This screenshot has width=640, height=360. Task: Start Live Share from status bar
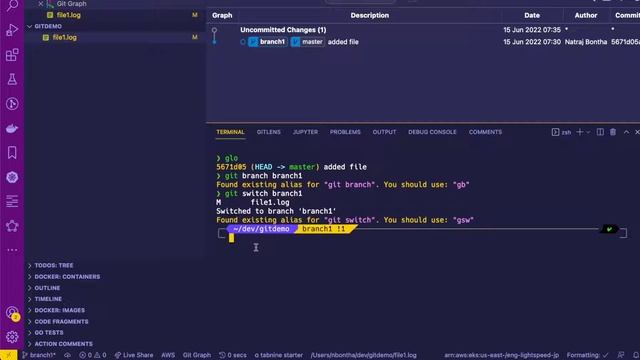(x=133, y=355)
